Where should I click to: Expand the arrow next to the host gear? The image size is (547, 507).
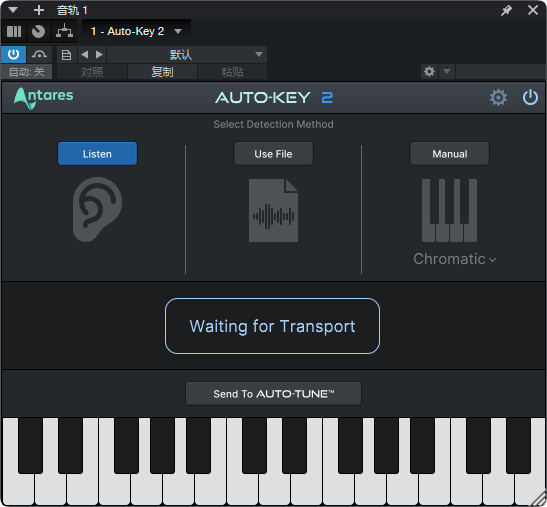pos(447,72)
